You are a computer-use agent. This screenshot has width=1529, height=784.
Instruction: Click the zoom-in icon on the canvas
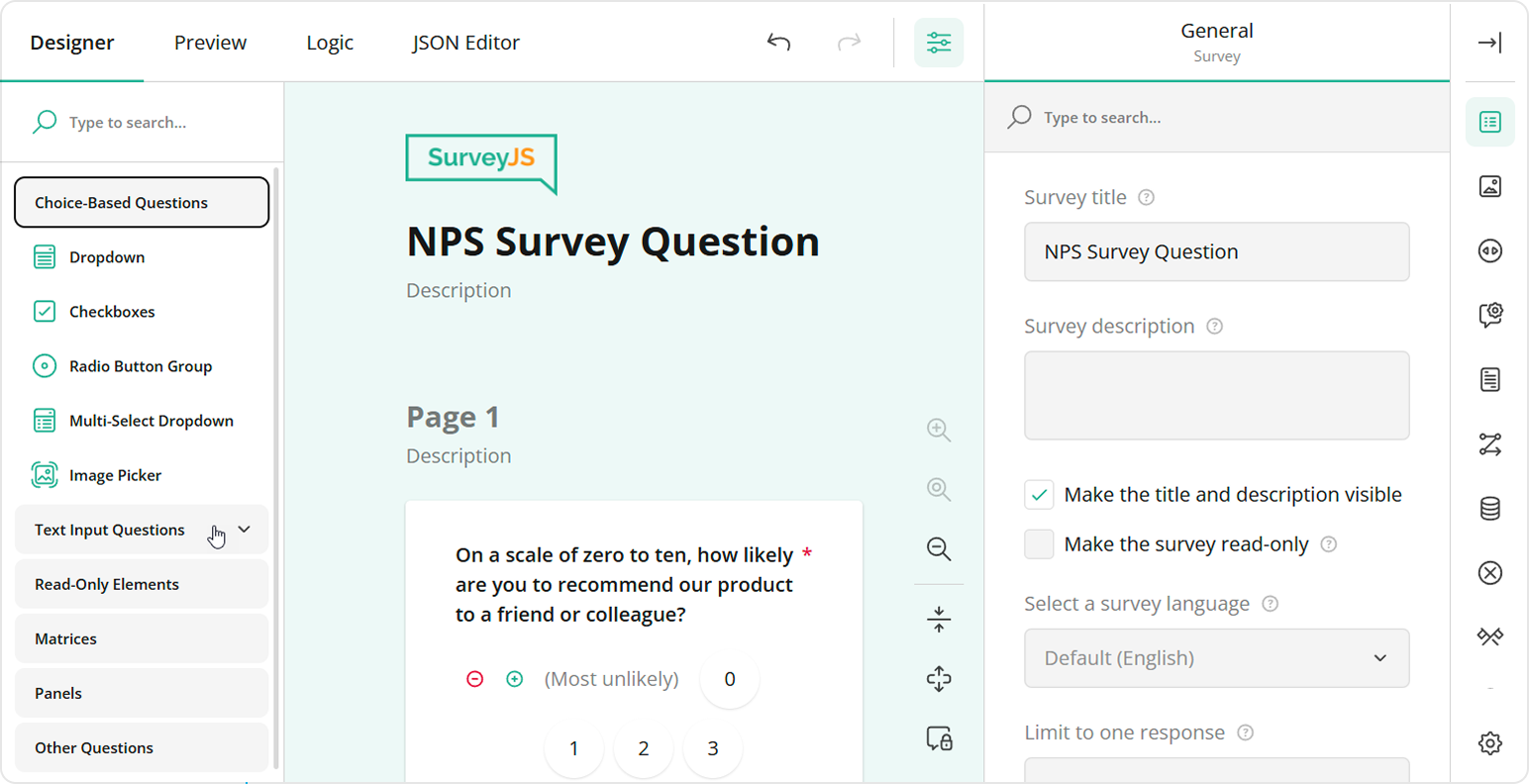[937, 429]
